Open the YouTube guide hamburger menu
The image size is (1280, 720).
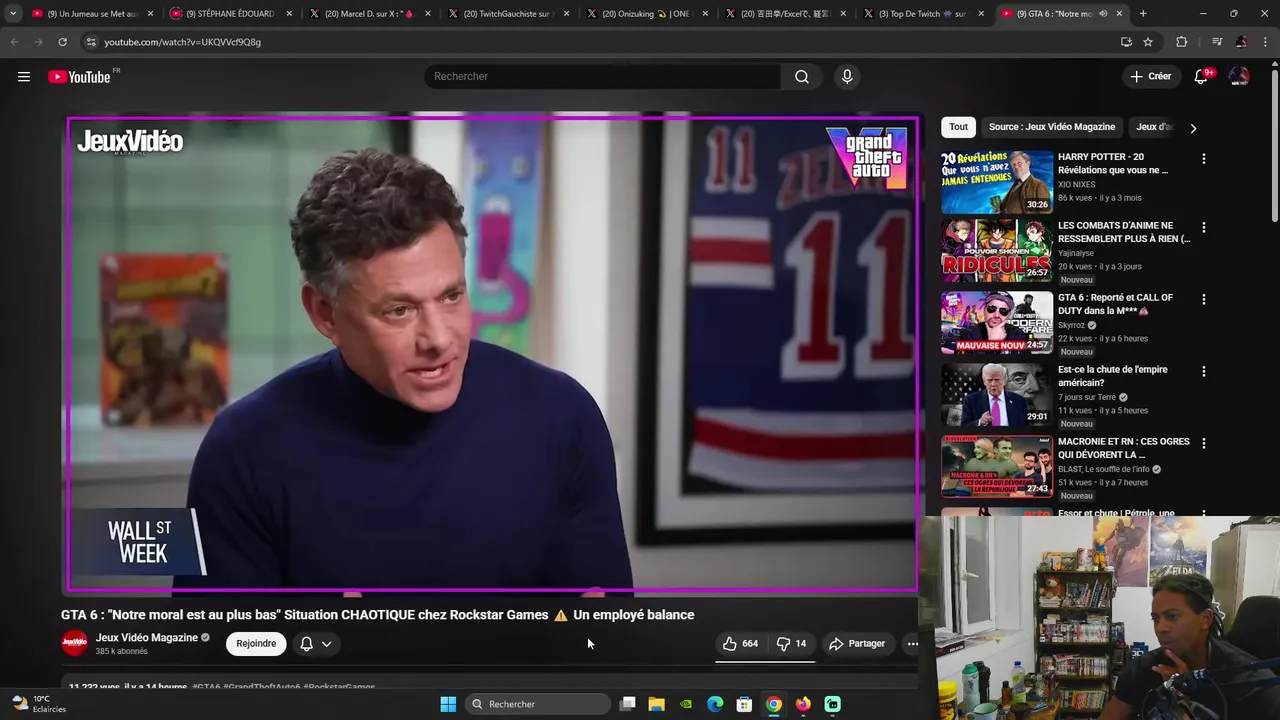click(x=24, y=77)
